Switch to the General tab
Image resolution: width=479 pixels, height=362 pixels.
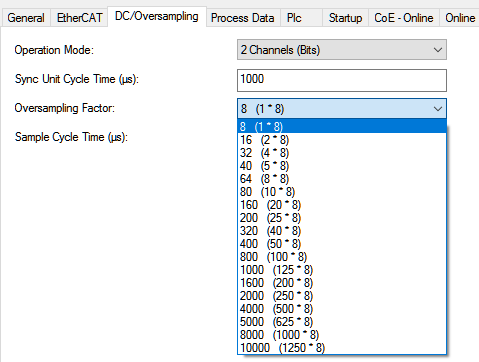click(x=26, y=18)
